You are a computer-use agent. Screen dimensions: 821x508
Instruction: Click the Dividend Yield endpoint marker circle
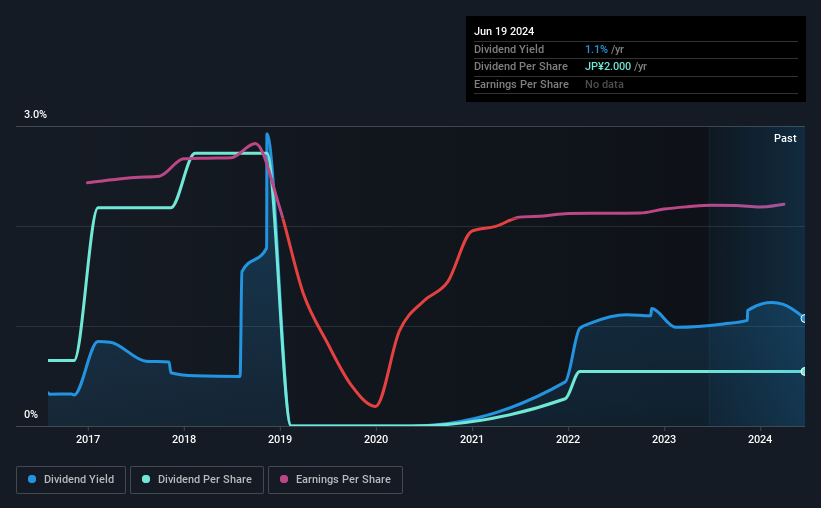(x=804, y=318)
